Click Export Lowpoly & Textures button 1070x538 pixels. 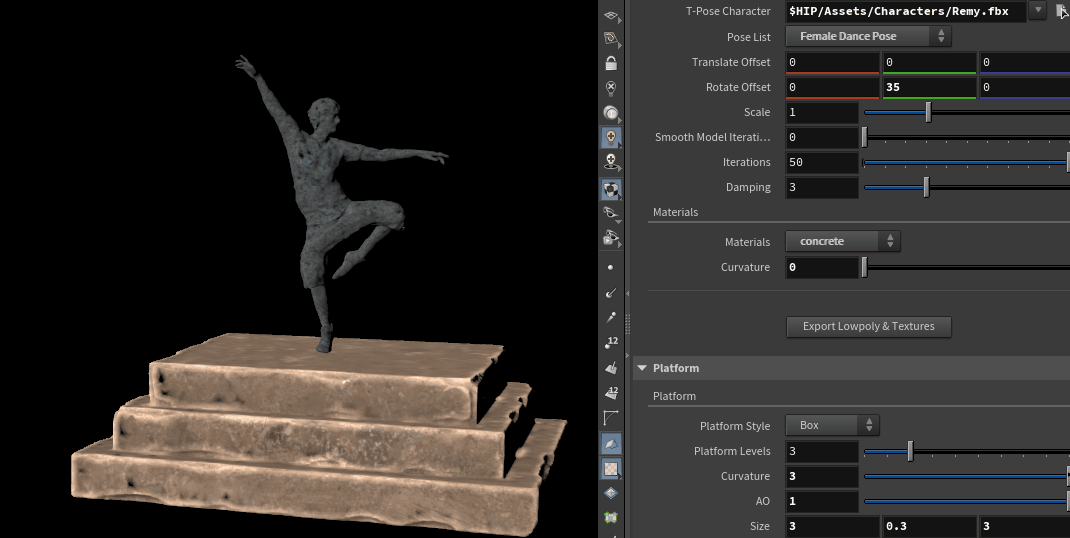868,326
